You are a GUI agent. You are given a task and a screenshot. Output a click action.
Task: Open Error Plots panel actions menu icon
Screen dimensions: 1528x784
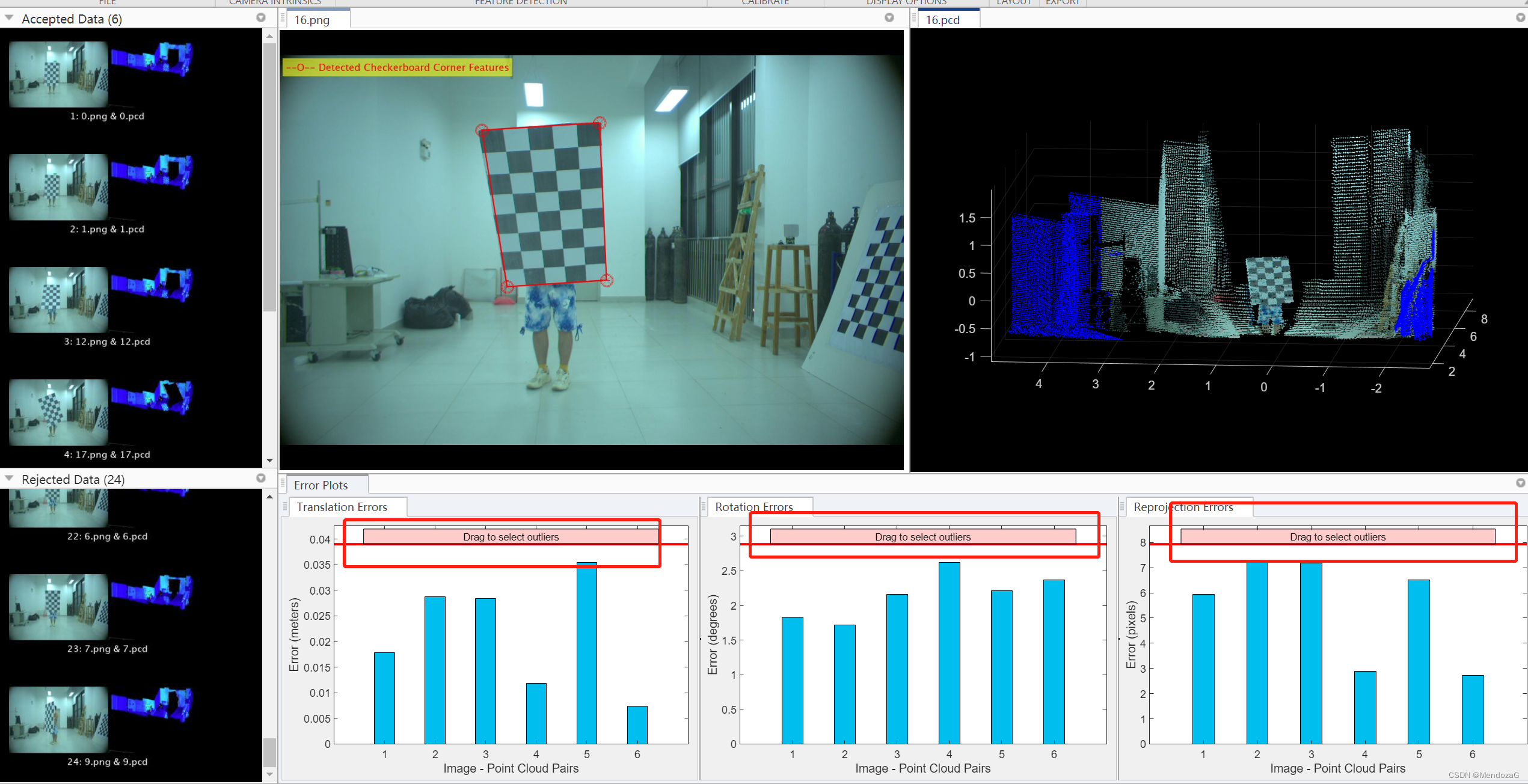coord(1521,483)
